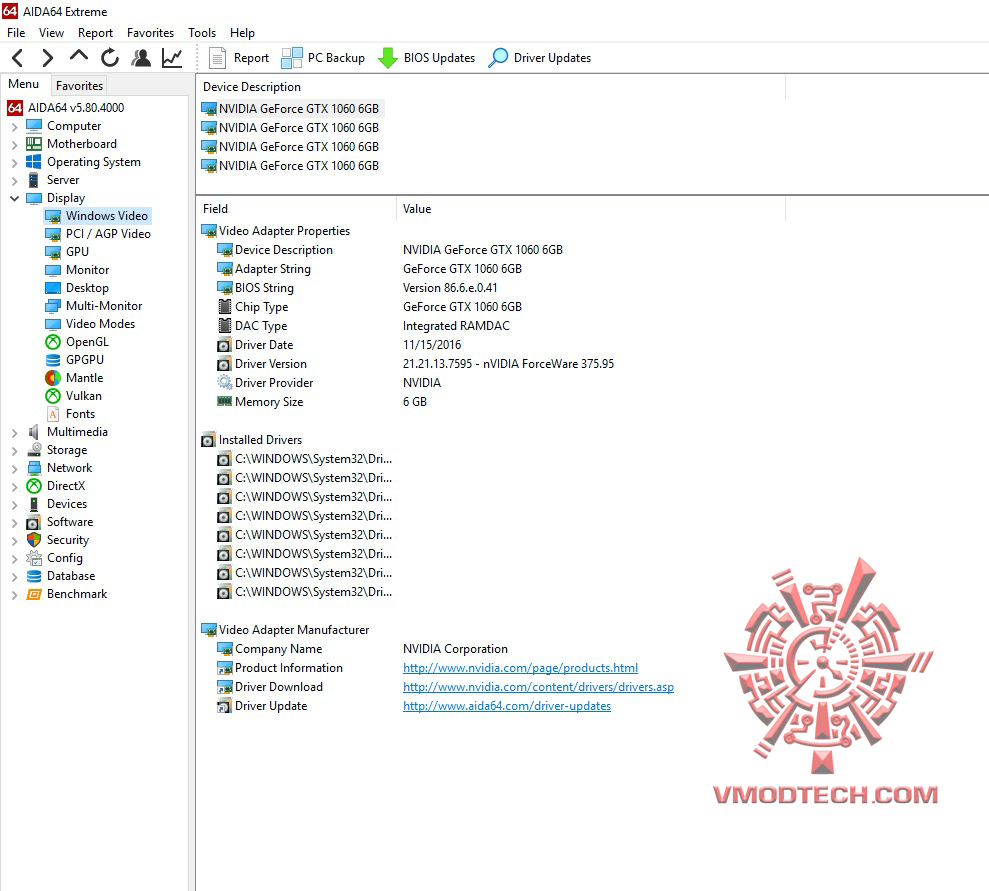The image size is (989, 891).
Task: Click the Mantle icon in tree
Action: [x=53, y=378]
